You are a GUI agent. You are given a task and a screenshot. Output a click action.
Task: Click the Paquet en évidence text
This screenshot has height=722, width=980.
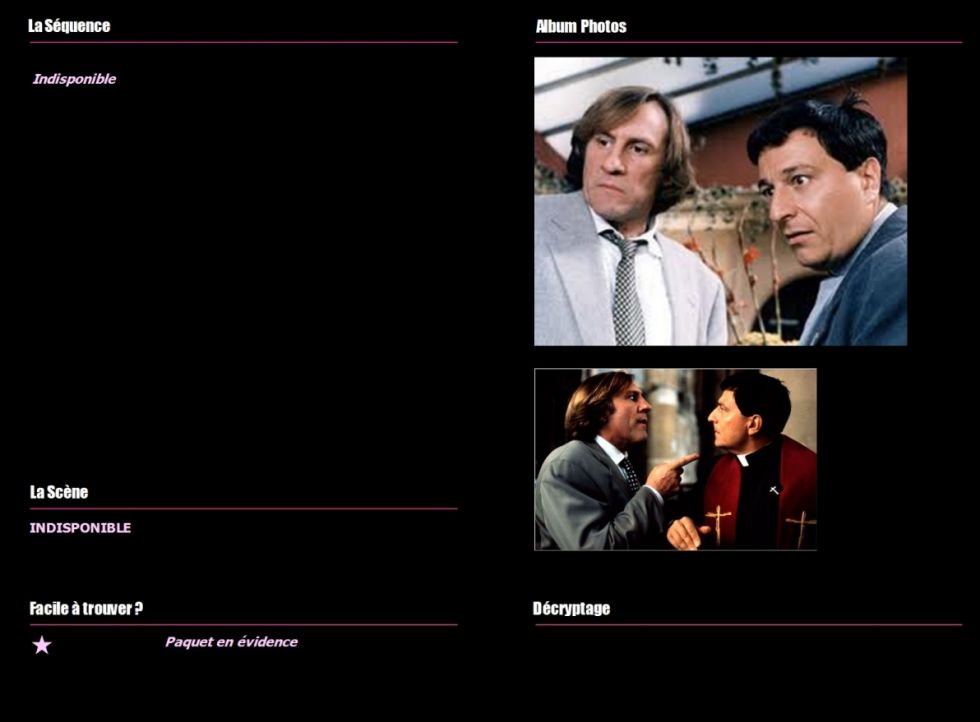231,642
